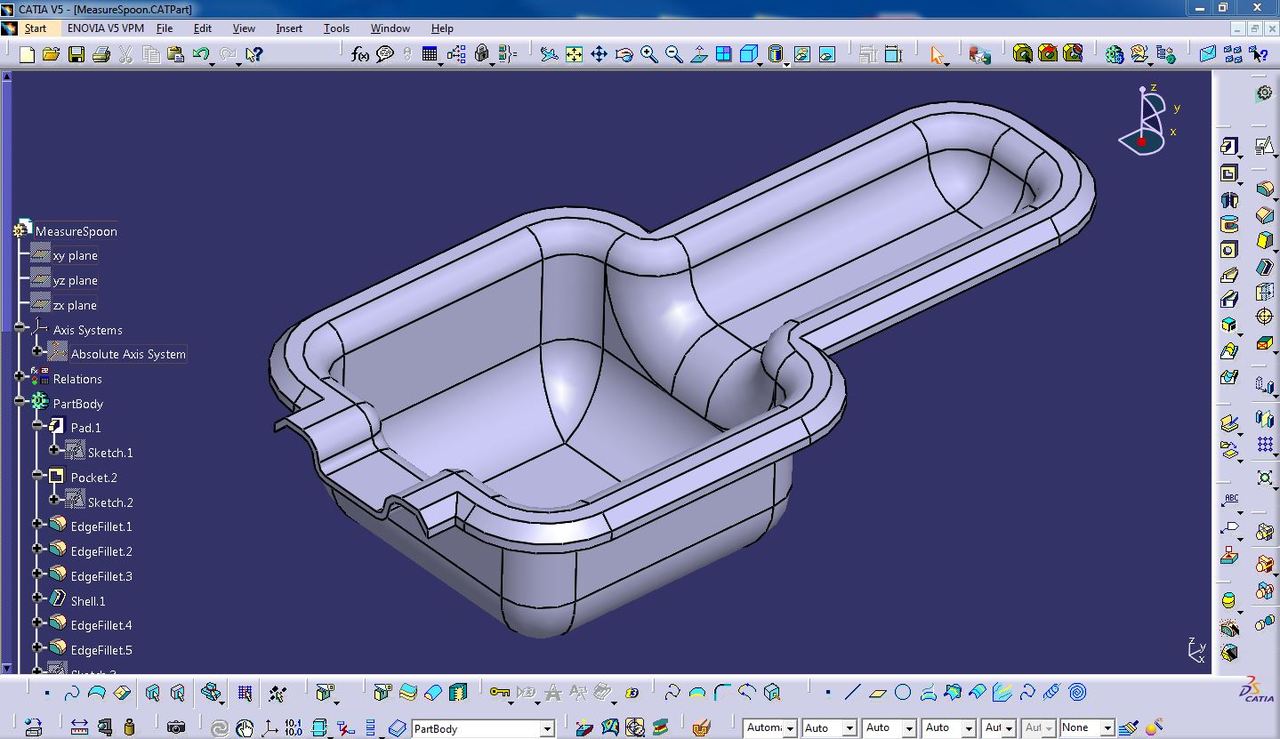Viewport: 1280px width, 739px height.
Task: Select the zx plane in the tree
Action: tap(75, 305)
